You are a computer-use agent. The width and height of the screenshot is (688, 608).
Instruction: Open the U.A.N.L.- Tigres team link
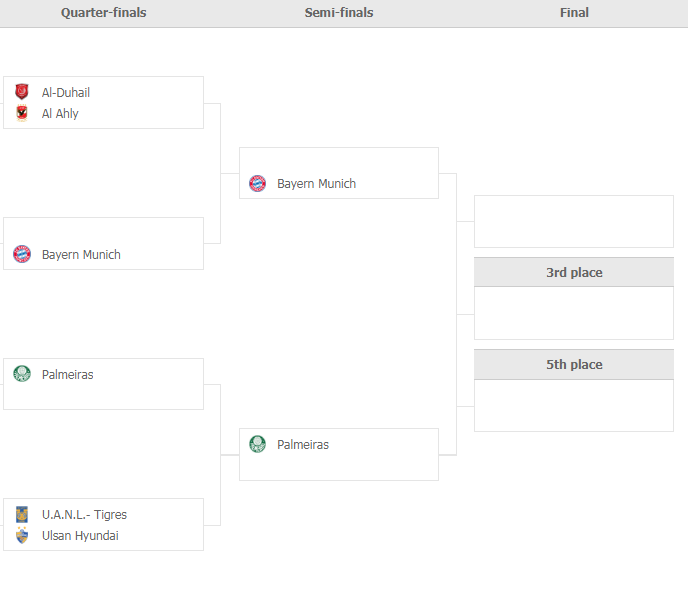point(84,515)
